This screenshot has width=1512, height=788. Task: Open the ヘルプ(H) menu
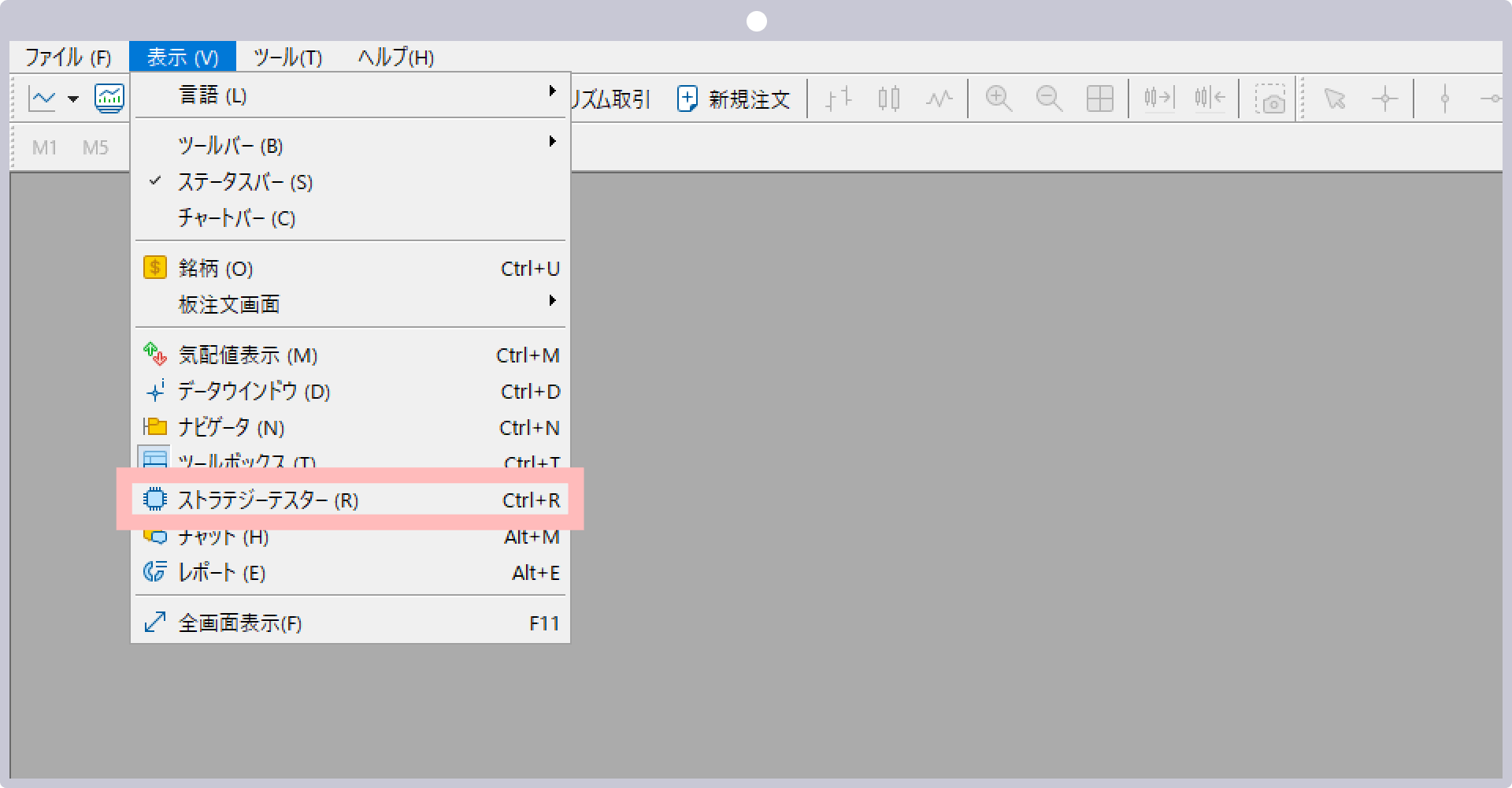(x=396, y=58)
